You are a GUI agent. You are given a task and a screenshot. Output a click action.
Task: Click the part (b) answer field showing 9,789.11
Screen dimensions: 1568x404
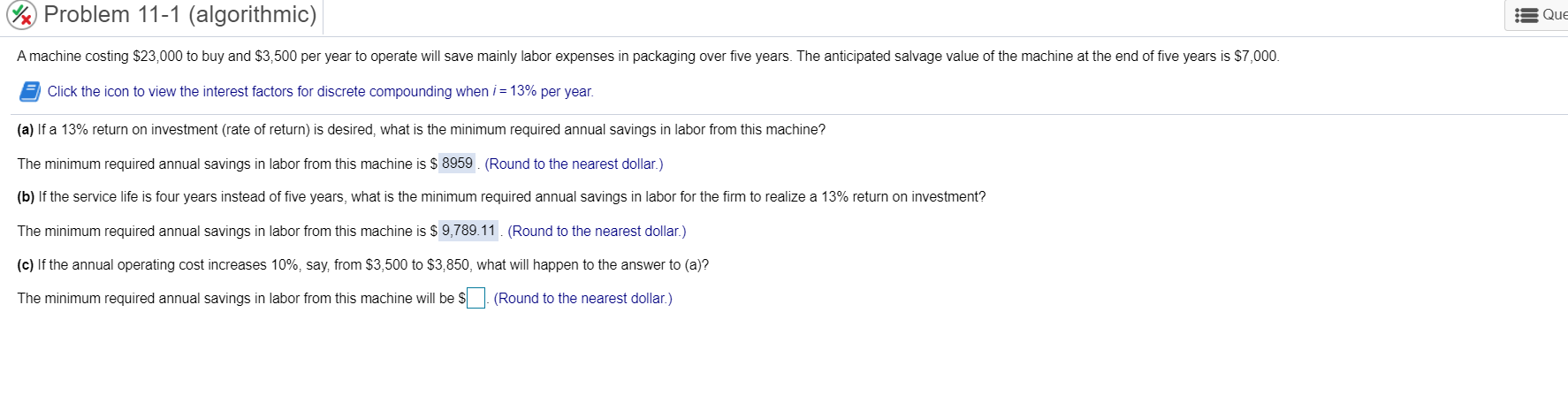pyautogui.click(x=468, y=231)
